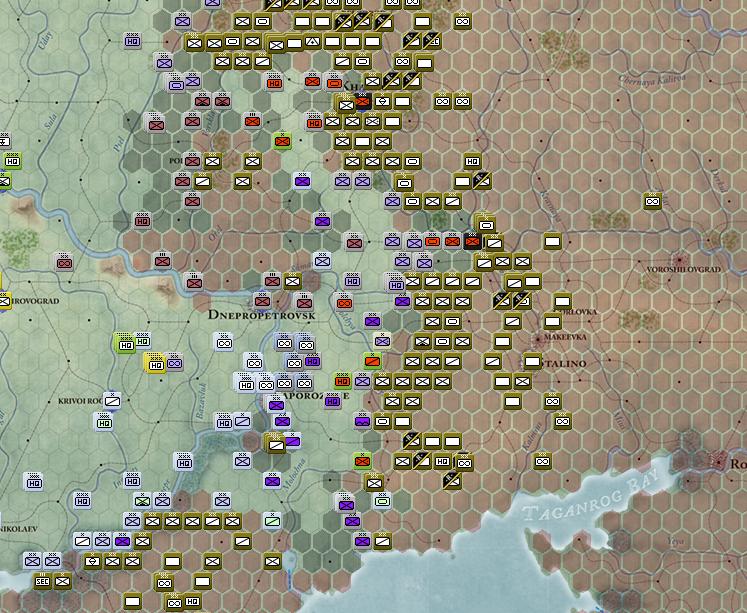The width and height of the screenshot is (747, 613).
Task: Select the purple HQ counter northeast of Dnepropetrovsk
Action: coord(353,281)
